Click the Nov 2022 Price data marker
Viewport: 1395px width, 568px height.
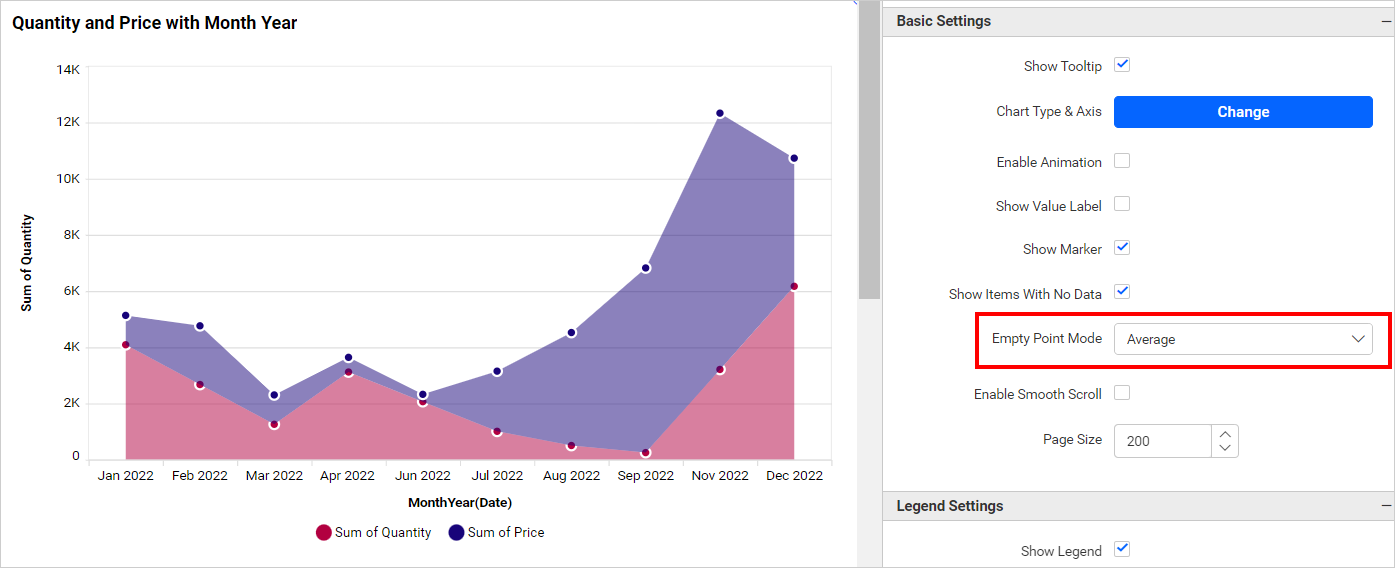point(720,114)
